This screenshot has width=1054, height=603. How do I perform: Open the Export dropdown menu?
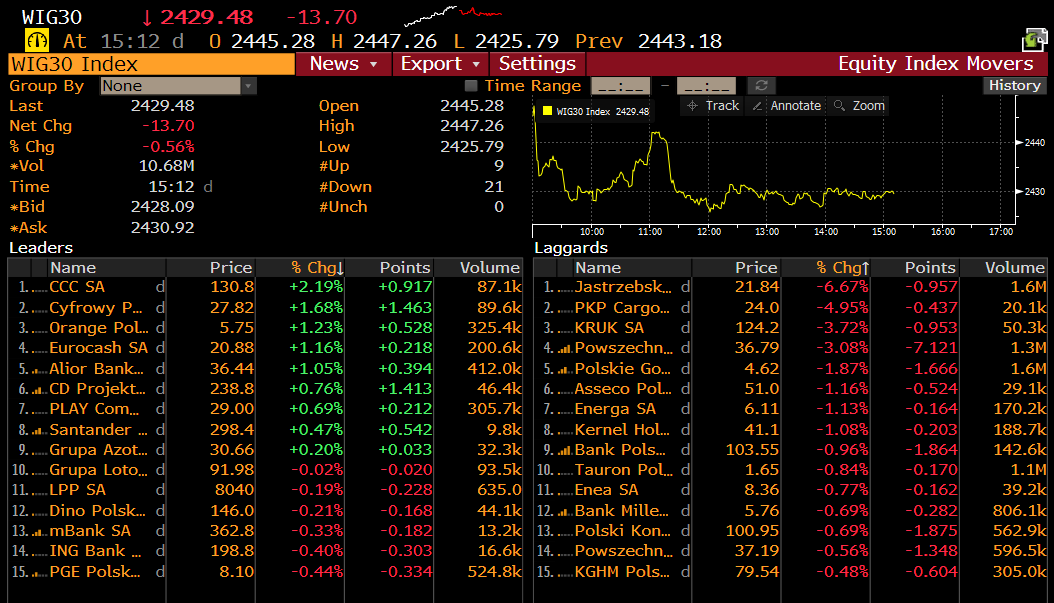pos(440,64)
